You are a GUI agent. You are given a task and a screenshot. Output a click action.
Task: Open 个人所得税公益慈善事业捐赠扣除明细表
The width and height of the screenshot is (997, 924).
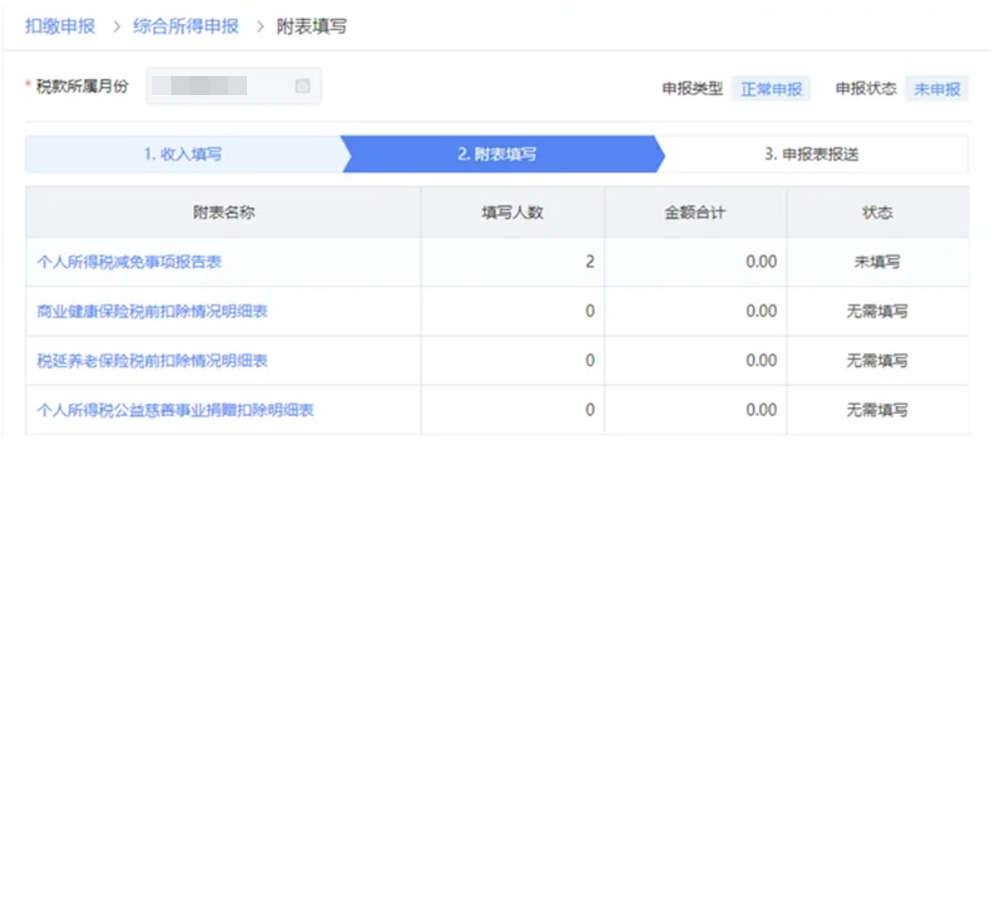point(175,410)
